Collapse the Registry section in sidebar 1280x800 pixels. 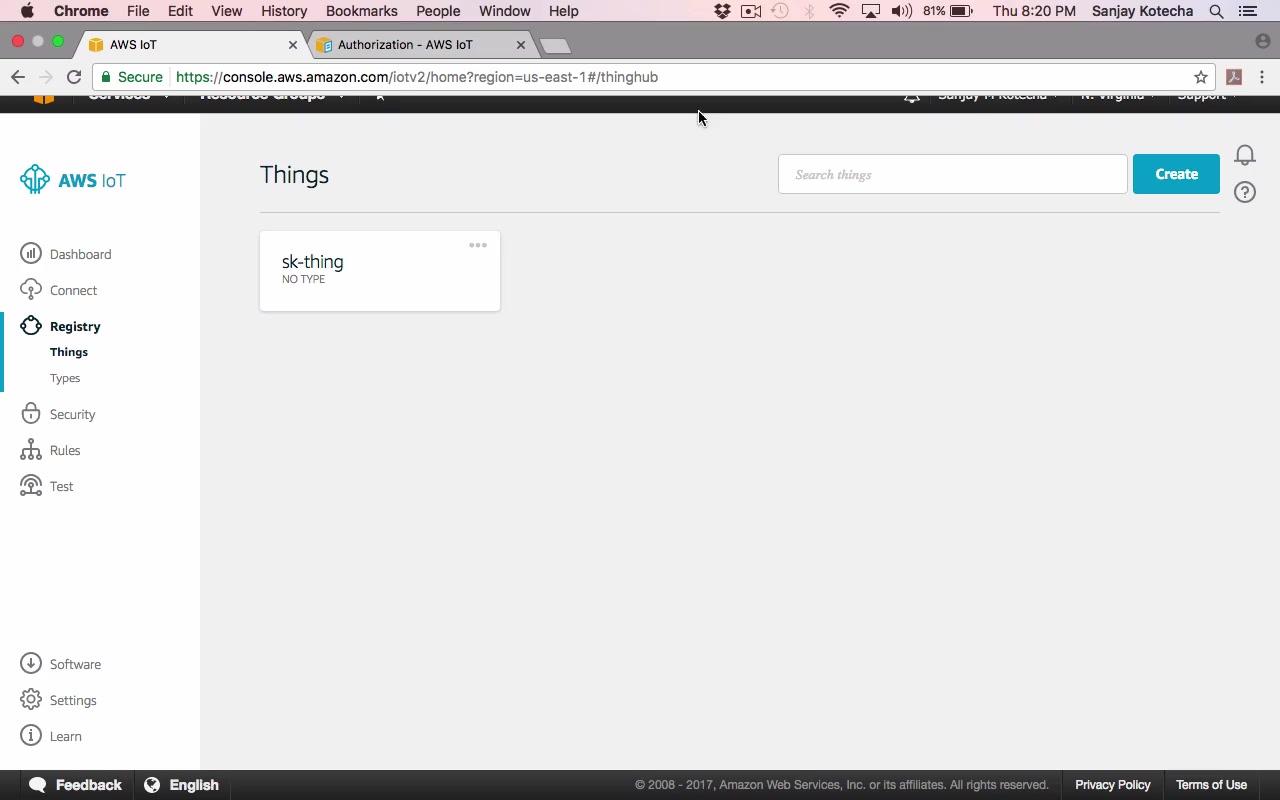[75, 326]
